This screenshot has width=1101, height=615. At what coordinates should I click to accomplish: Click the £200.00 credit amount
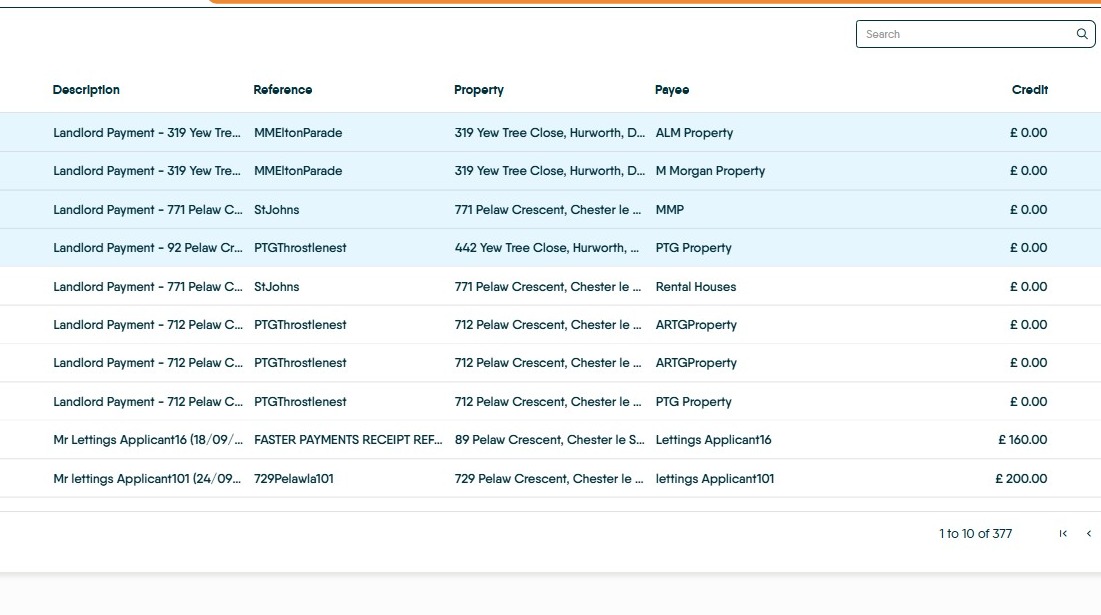(x=1021, y=479)
